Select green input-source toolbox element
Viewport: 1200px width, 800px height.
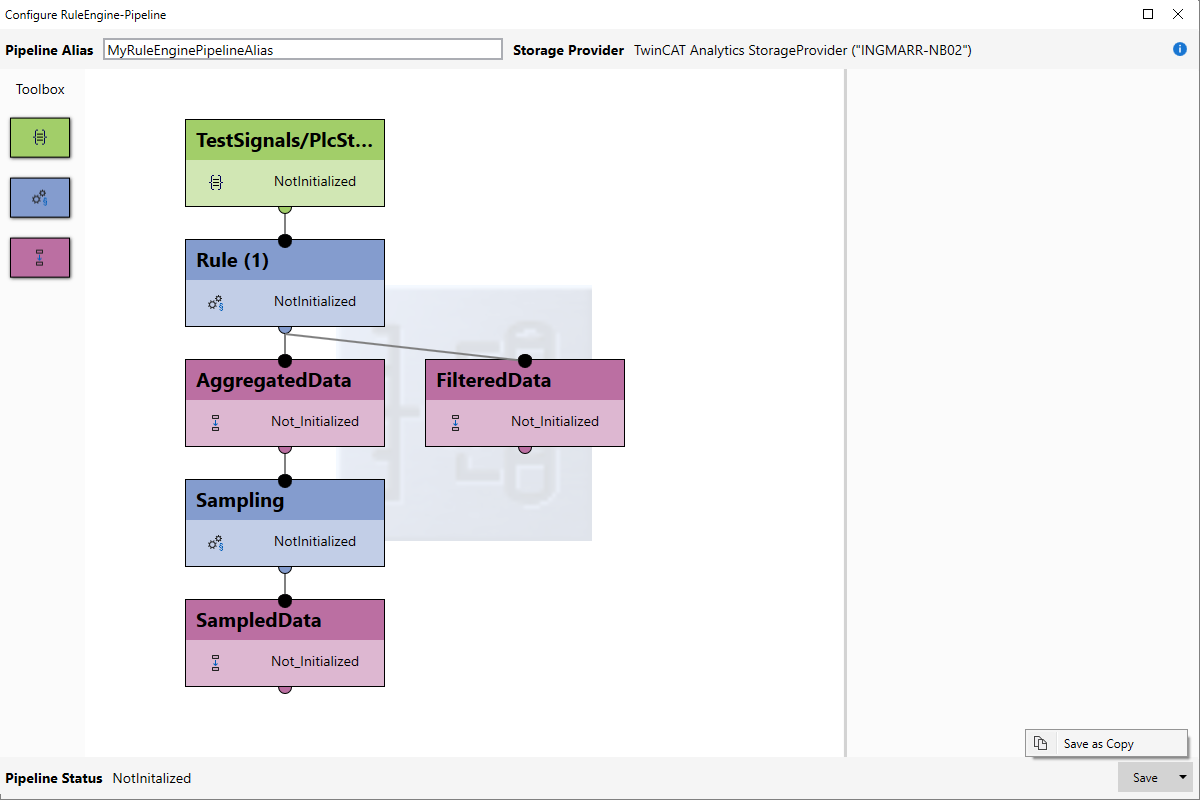[40, 137]
